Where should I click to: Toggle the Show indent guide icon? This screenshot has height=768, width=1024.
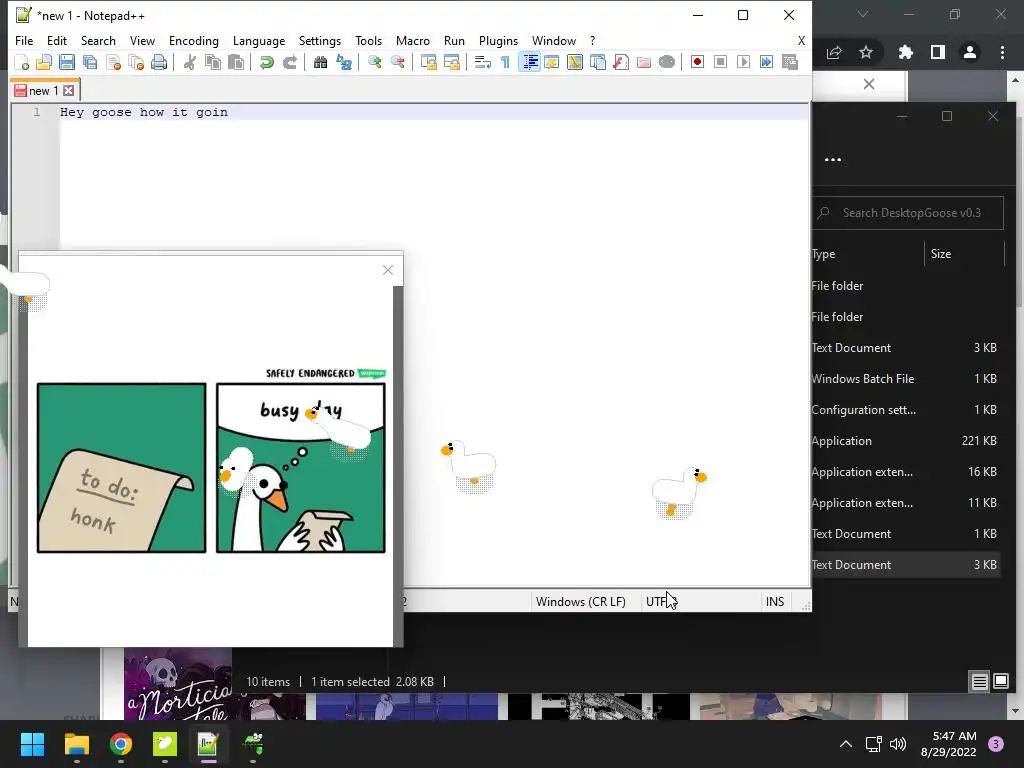tap(529, 62)
